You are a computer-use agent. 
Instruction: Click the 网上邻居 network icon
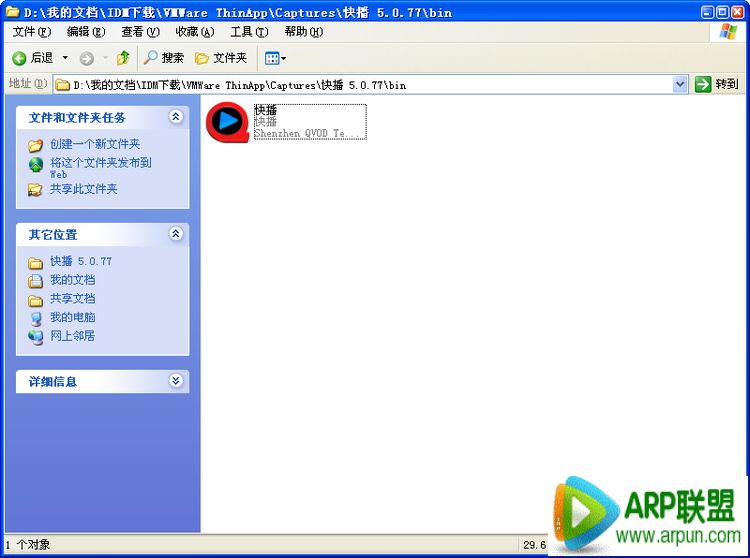coord(36,337)
